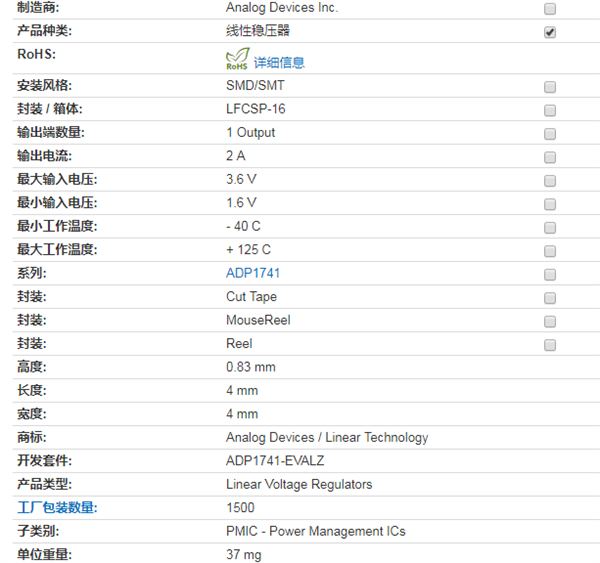Viewport: 600px width, 563px height.
Task: Click Analog Devices / Linear Technology brand
Action: (327, 437)
